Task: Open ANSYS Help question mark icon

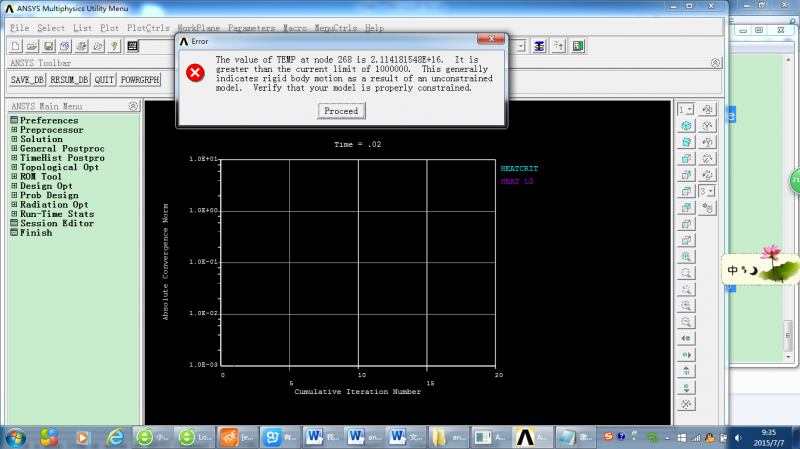Action: pyautogui.click(x=114, y=46)
